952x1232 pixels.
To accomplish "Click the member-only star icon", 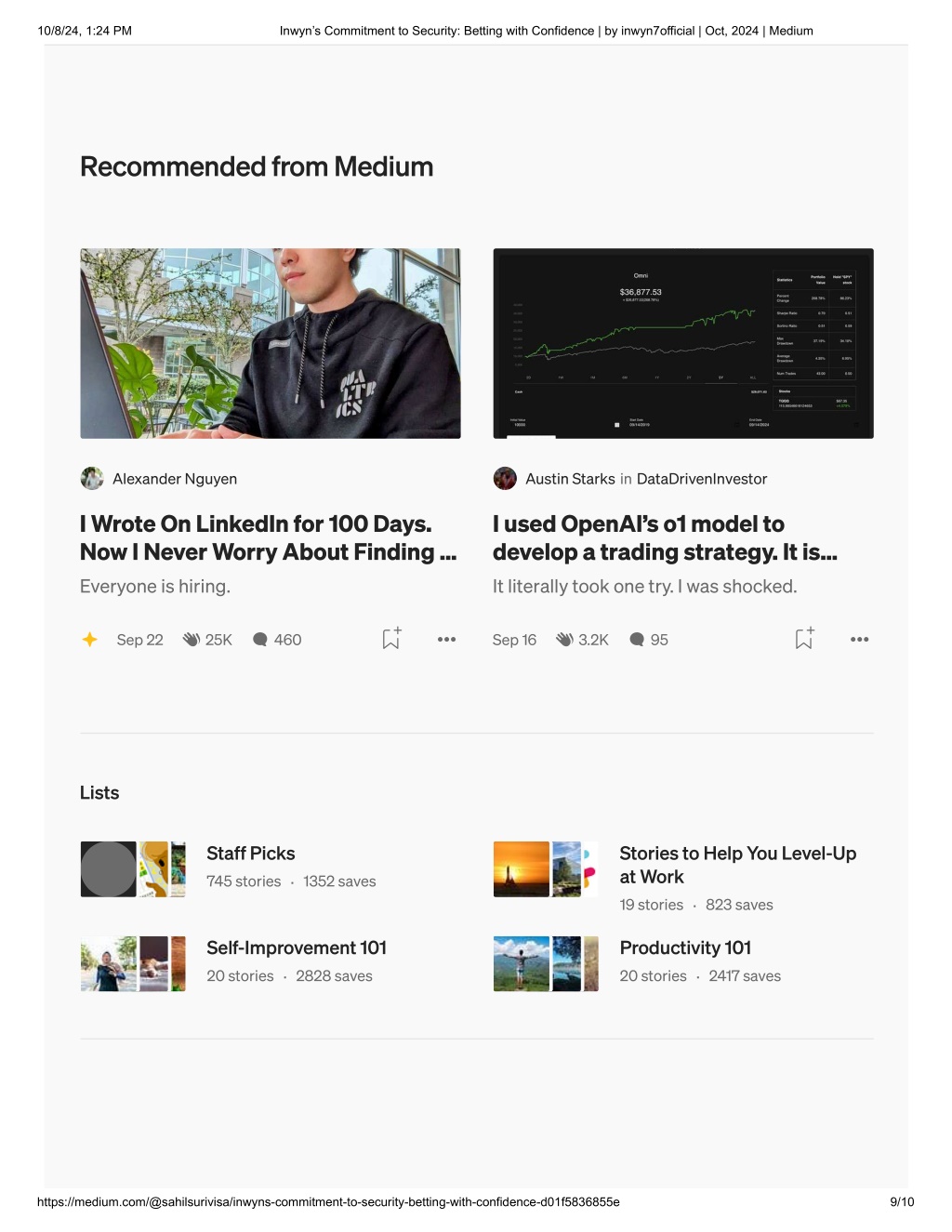I will pos(89,640).
